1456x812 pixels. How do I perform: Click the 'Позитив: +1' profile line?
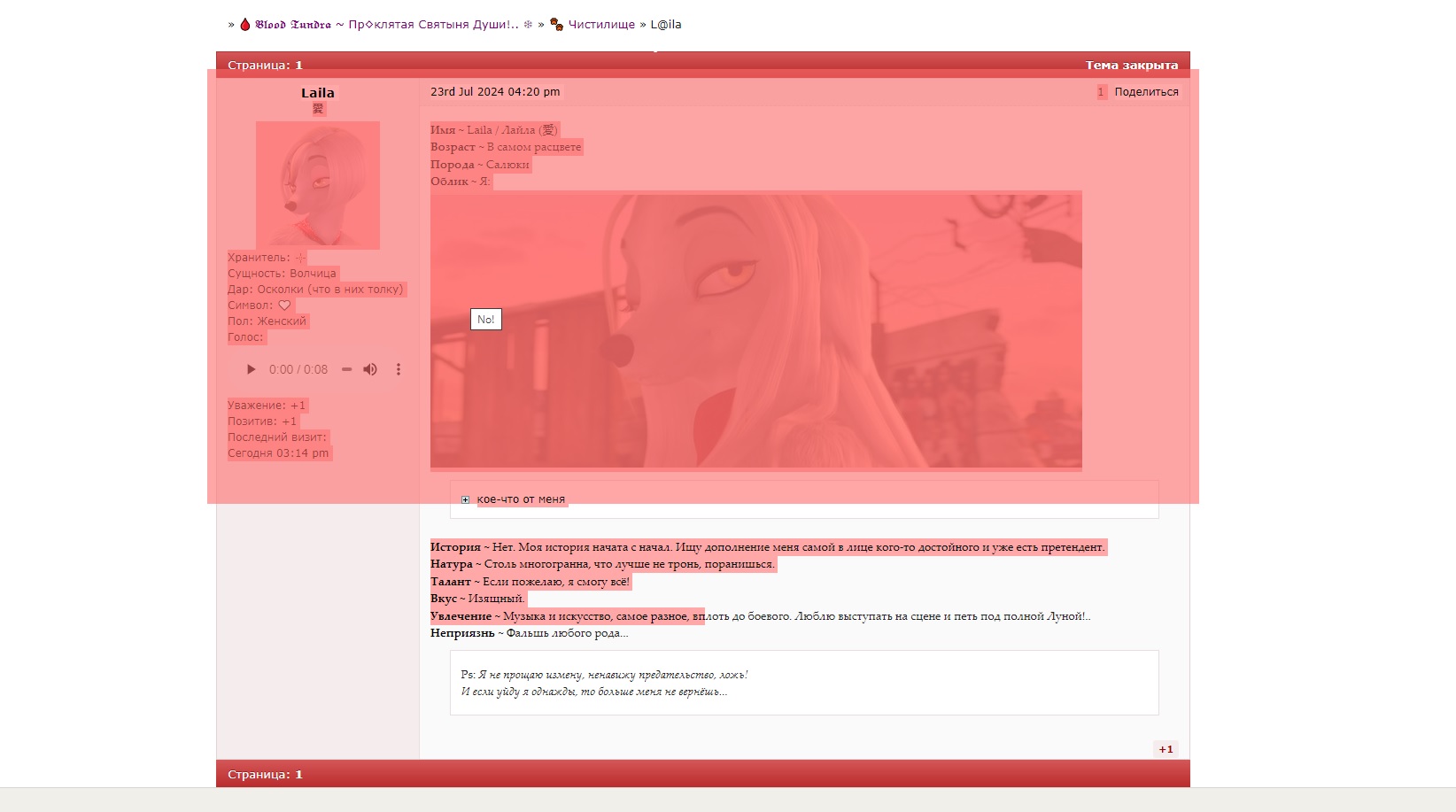[262, 421]
